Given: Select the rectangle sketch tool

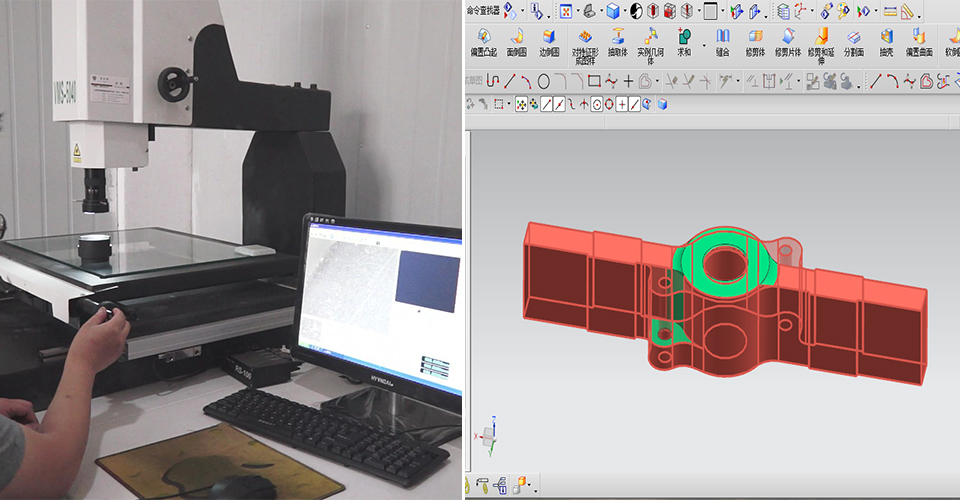Looking at the screenshot, I should (x=594, y=81).
